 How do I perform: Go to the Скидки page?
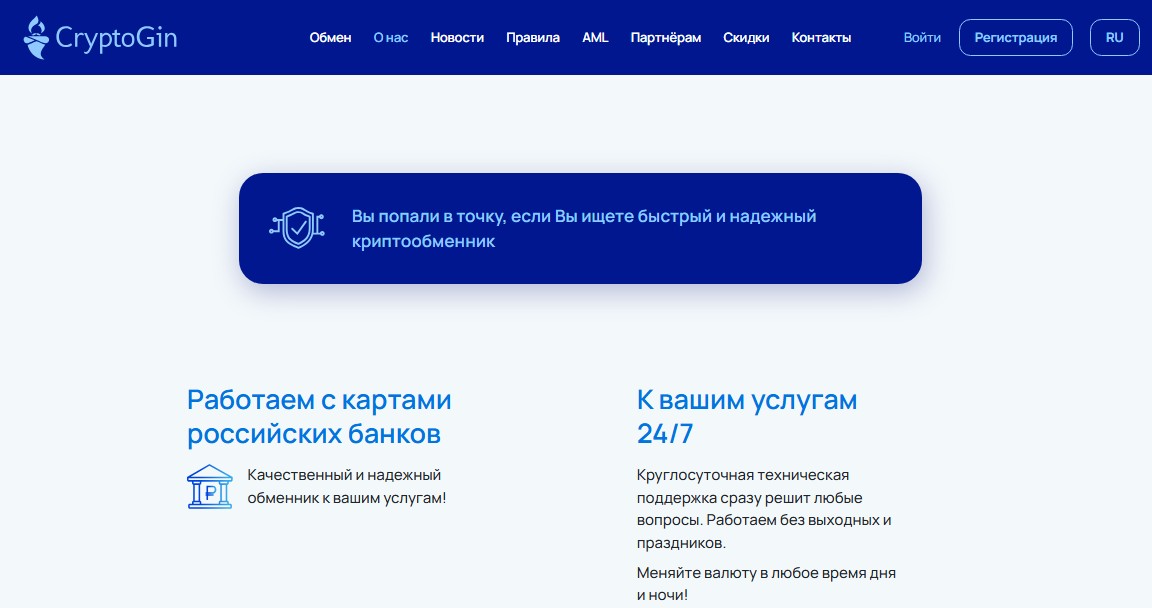tap(746, 37)
